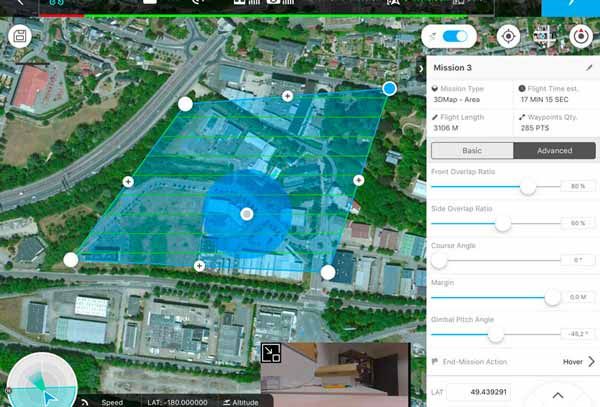Viewport: 600px width, 407px height.
Task: Click the plus handle on the left polygon edge
Action: click(127, 181)
